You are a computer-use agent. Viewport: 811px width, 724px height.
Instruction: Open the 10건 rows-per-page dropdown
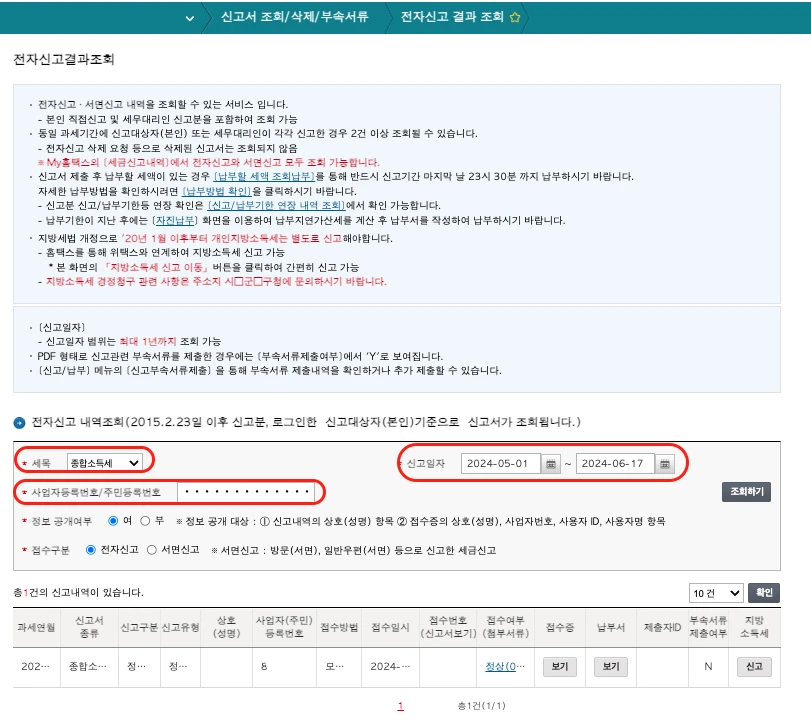point(716,593)
